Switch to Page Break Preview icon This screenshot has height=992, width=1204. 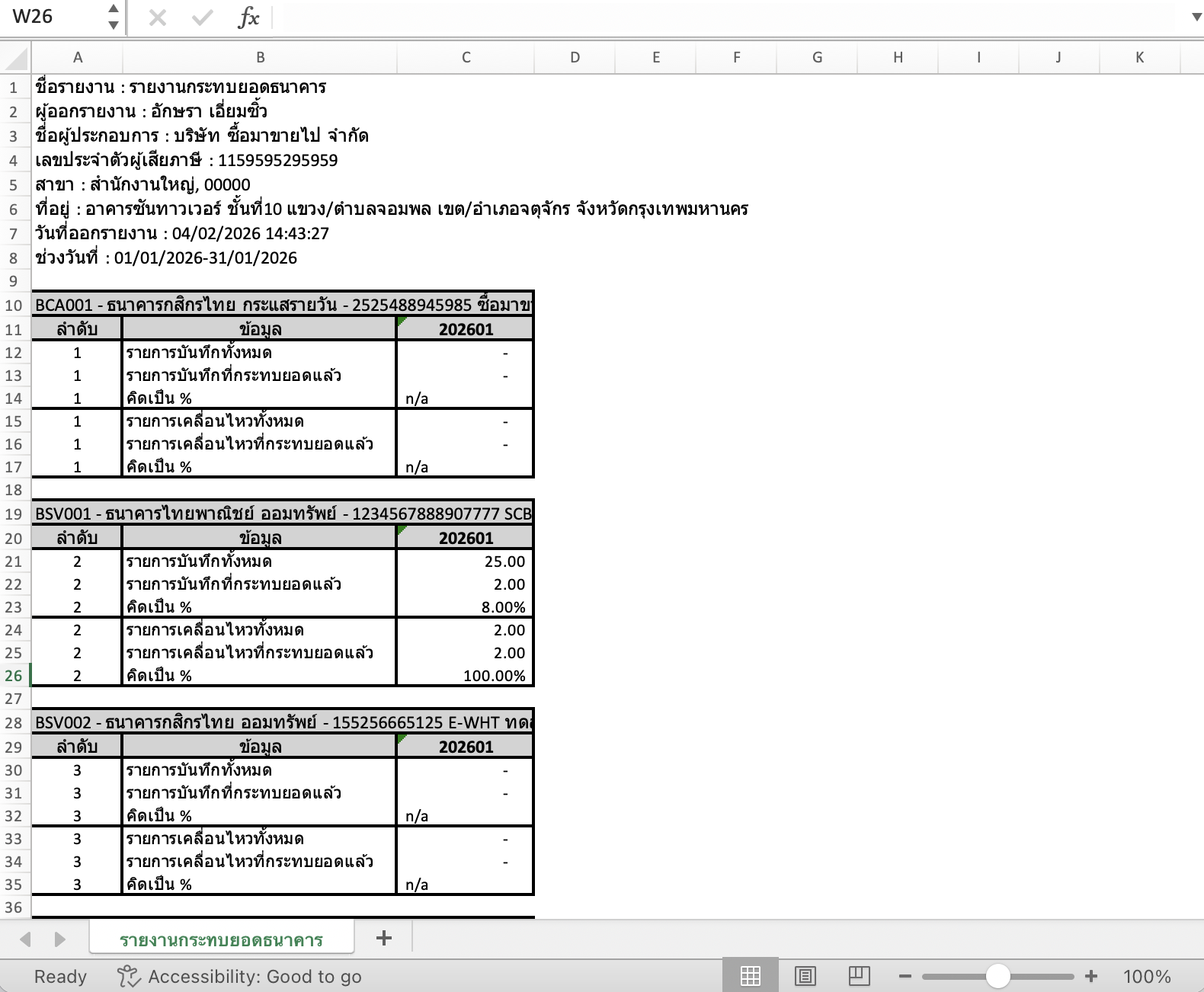[x=859, y=976]
